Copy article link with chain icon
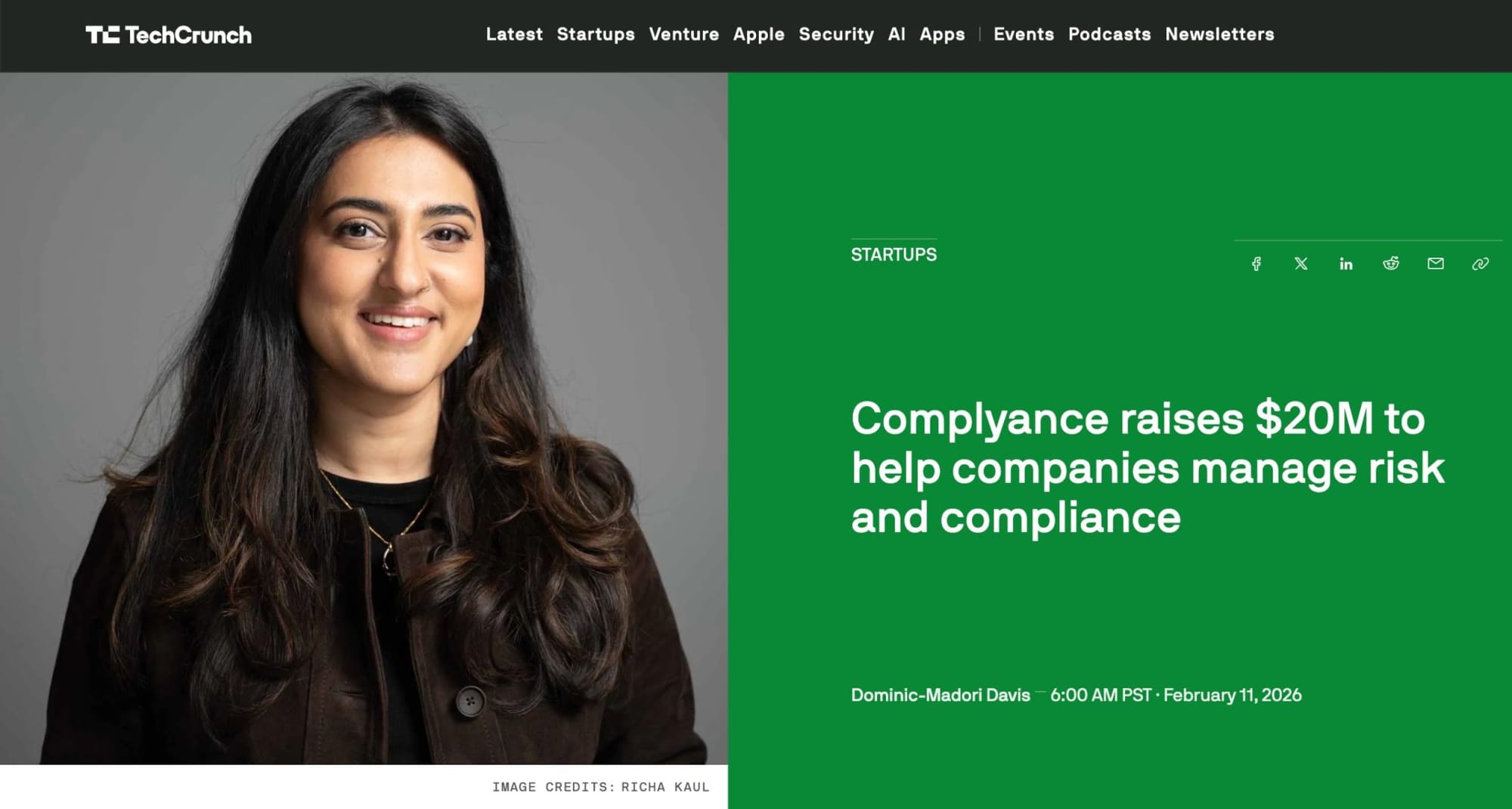This screenshot has height=809, width=1512. click(1480, 264)
